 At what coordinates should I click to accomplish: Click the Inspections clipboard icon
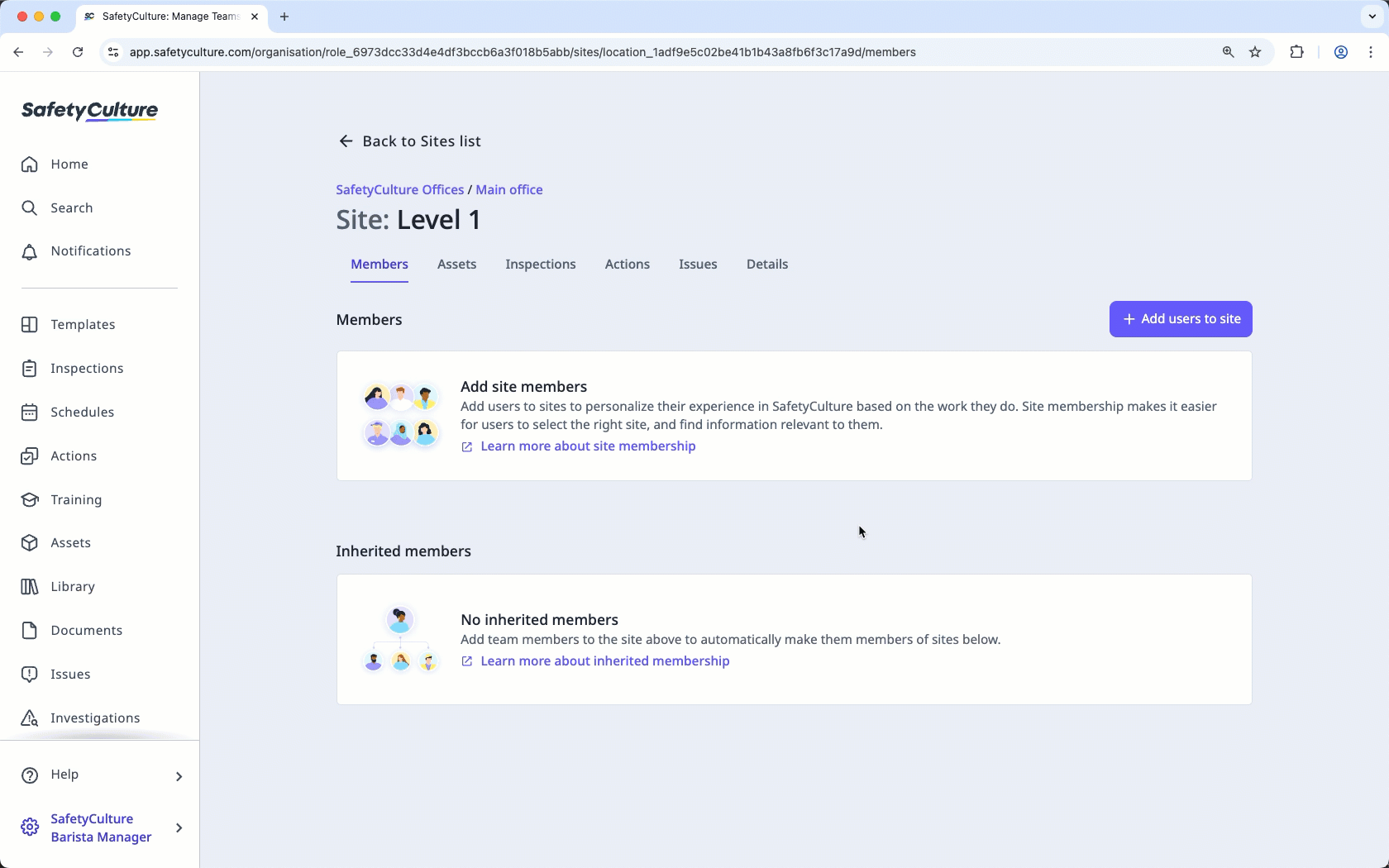coord(30,369)
